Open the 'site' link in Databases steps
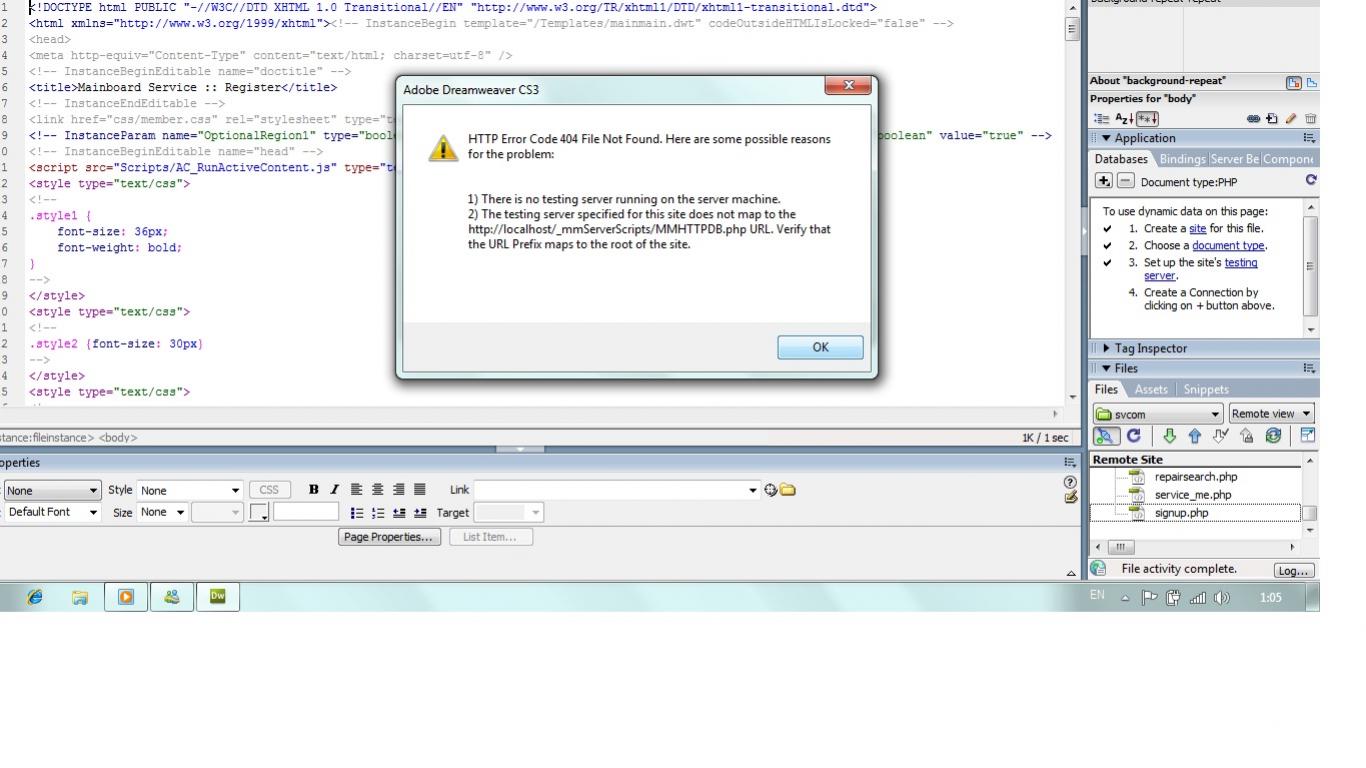 click(1197, 229)
